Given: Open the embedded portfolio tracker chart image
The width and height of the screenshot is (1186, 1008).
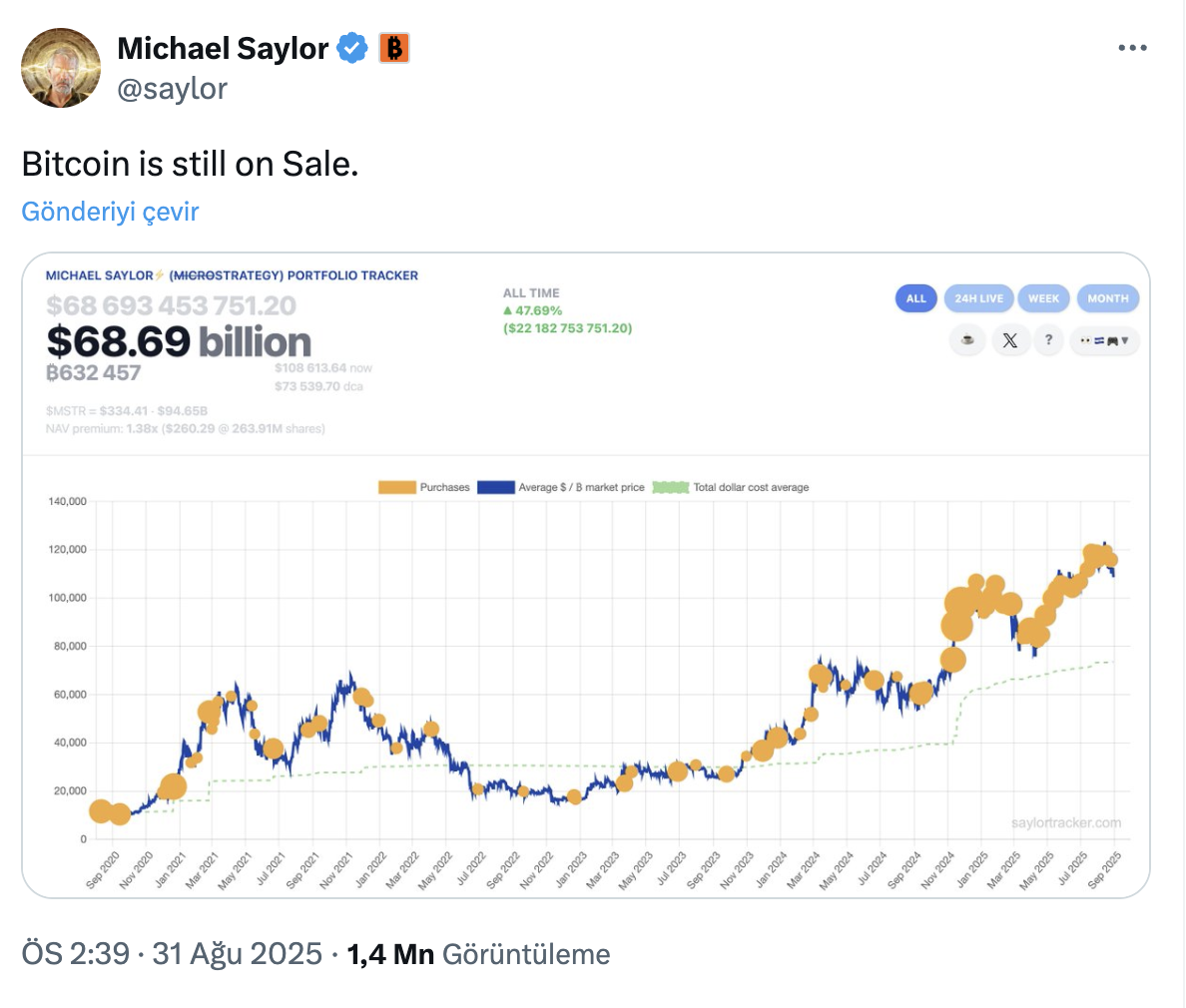Looking at the screenshot, I should point(586,659).
